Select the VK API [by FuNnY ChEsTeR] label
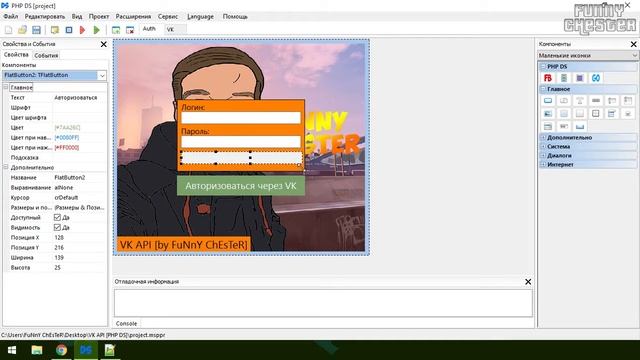The height and width of the screenshot is (360, 640). 184,244
